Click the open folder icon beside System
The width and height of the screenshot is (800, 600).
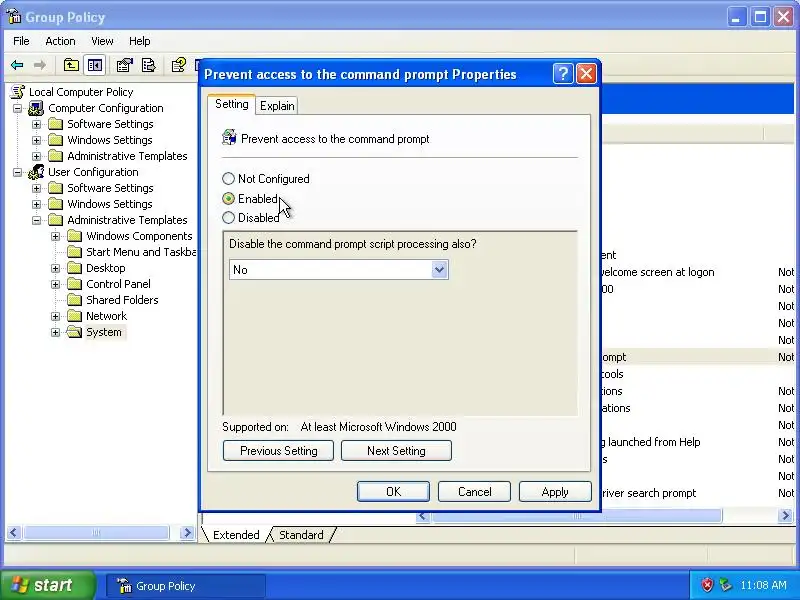[x=74, y=332]
